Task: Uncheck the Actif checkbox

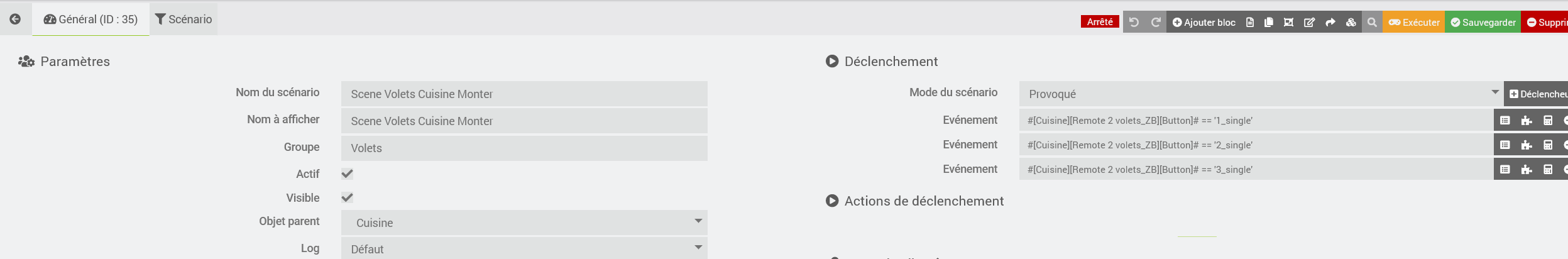Action: tap(347, 174)
